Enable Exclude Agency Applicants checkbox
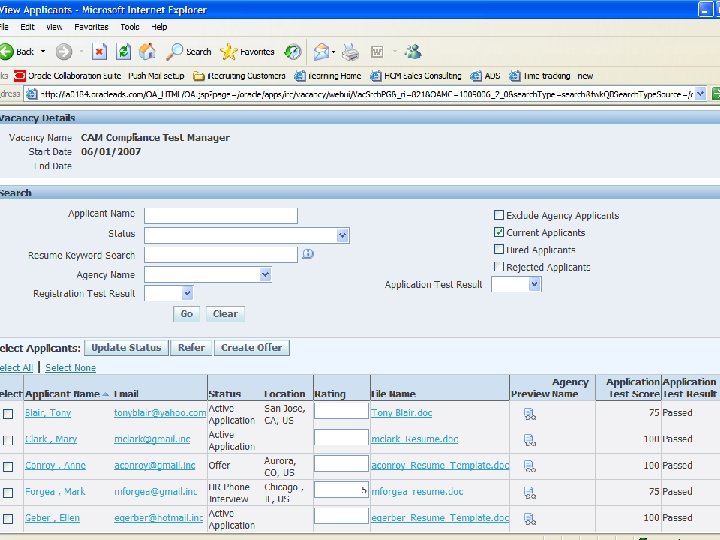Viewport: 720px width, 540px height. coord(499,215)
